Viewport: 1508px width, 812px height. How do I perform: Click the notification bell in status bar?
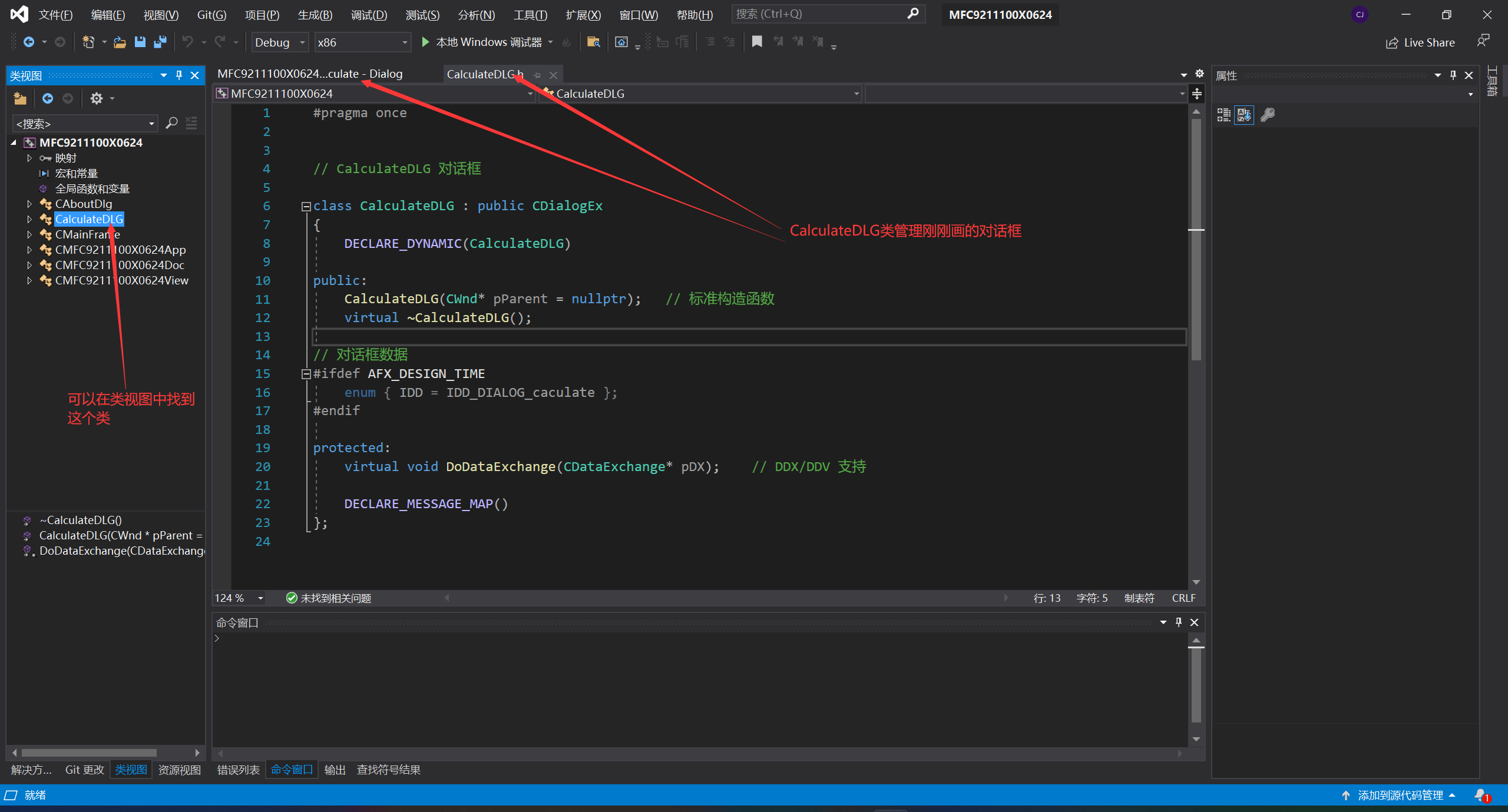[x=1481, y=795]
